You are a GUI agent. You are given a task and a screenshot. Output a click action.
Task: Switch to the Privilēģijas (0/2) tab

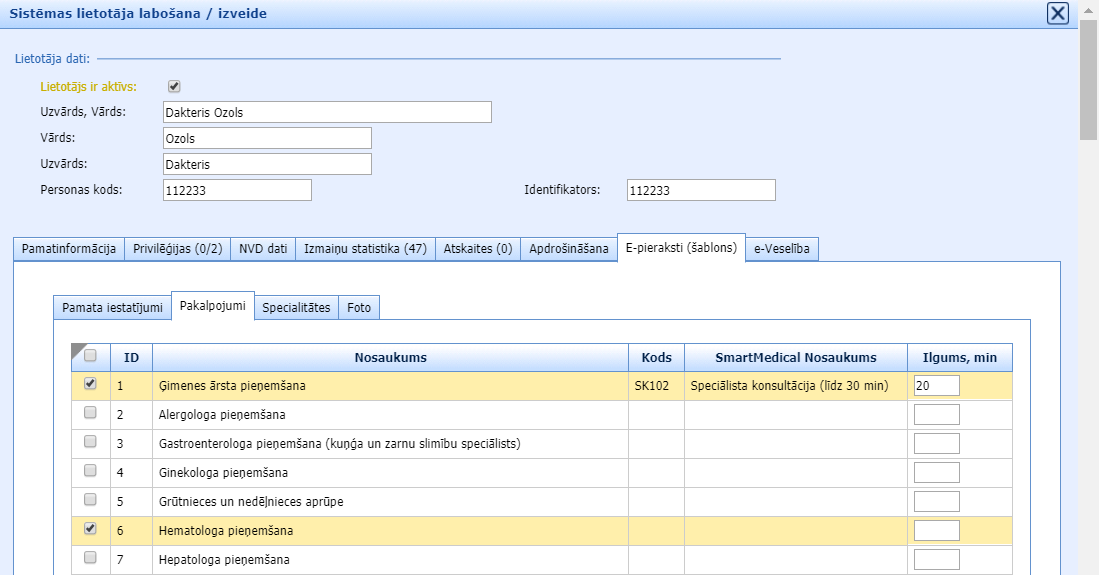tap(178, 249)
